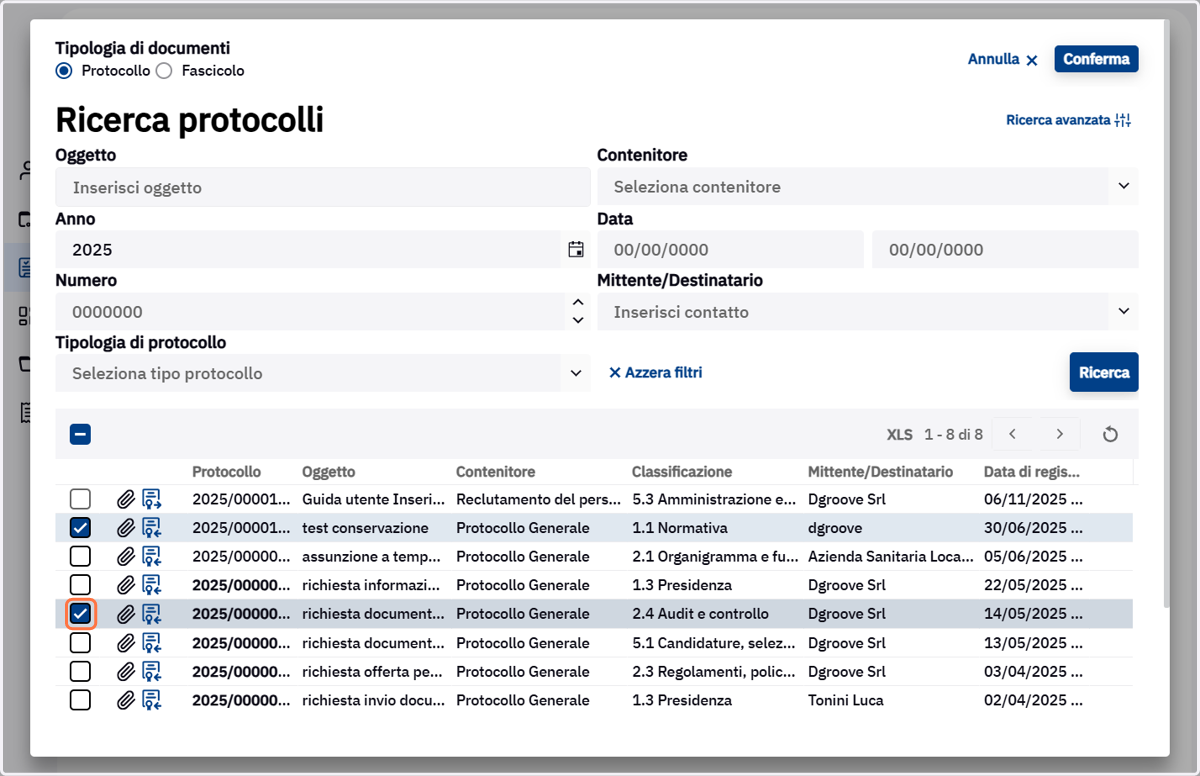Click protocol document icon in the Tonini Luca row
Viewport: 1200px width, 776px height.
pyautogui.click(x=152, y=700)
